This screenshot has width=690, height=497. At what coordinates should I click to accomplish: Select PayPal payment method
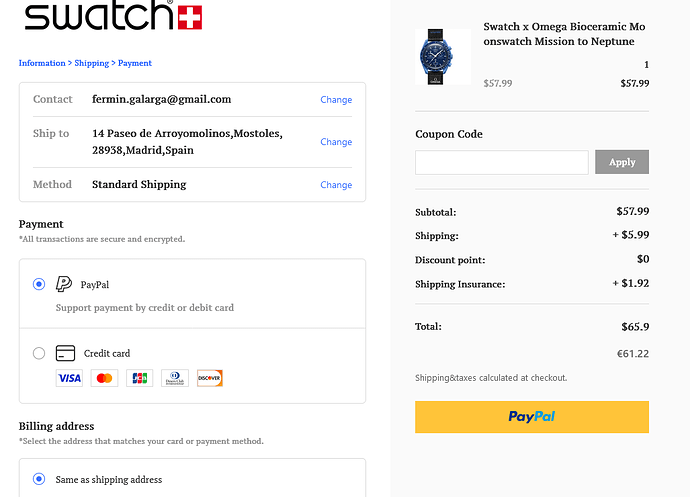click(x=39, y=284)
